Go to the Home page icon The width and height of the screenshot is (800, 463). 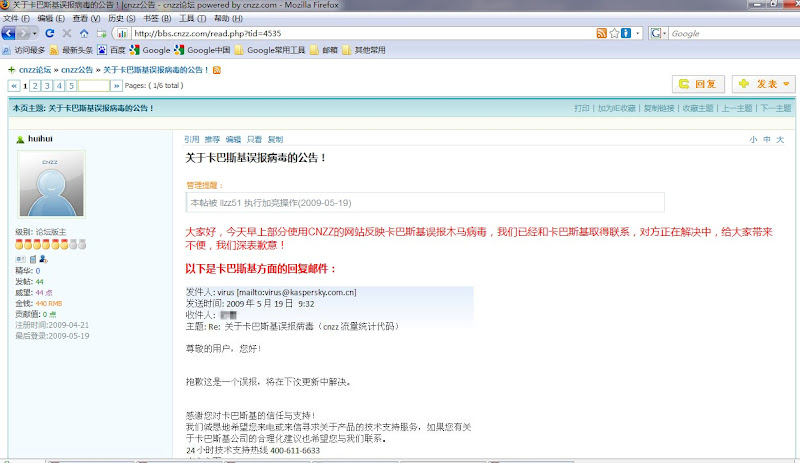[84, 33]
